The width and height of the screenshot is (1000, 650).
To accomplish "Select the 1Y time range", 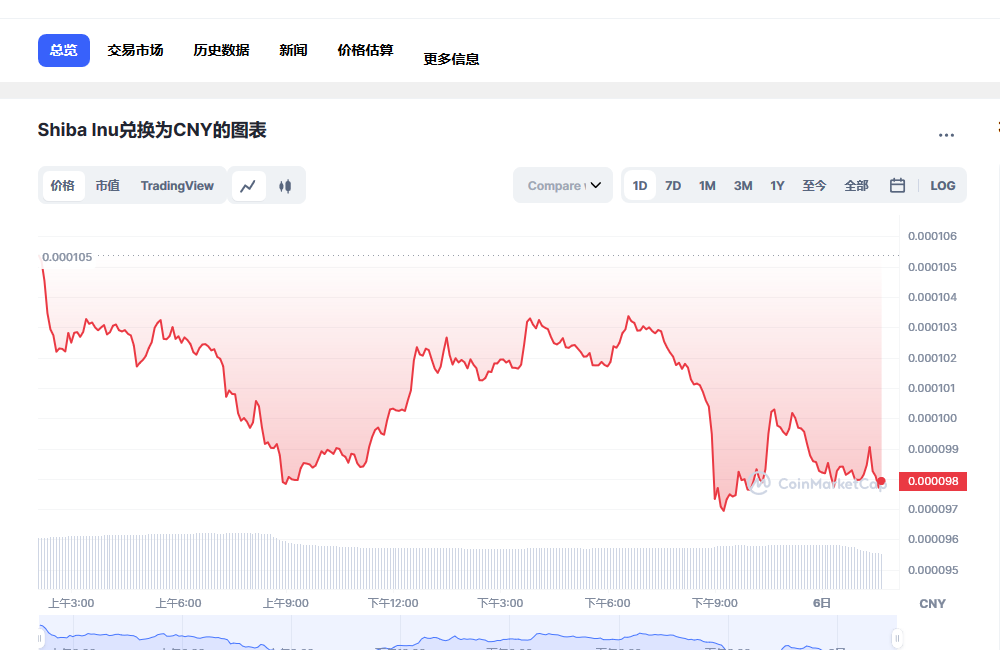I will (x=777, y=186).
